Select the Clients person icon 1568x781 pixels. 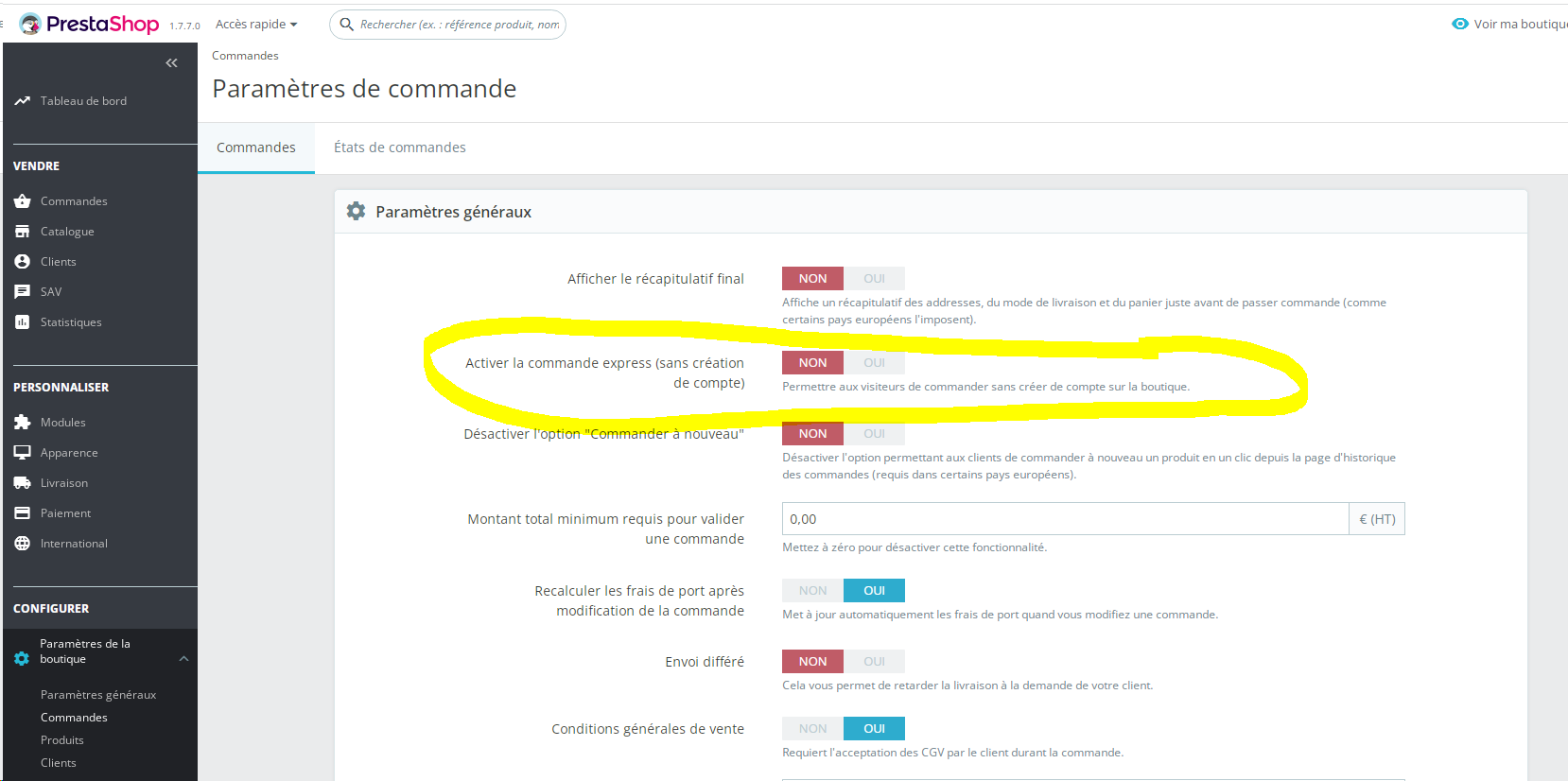click(x=22, y=262)
